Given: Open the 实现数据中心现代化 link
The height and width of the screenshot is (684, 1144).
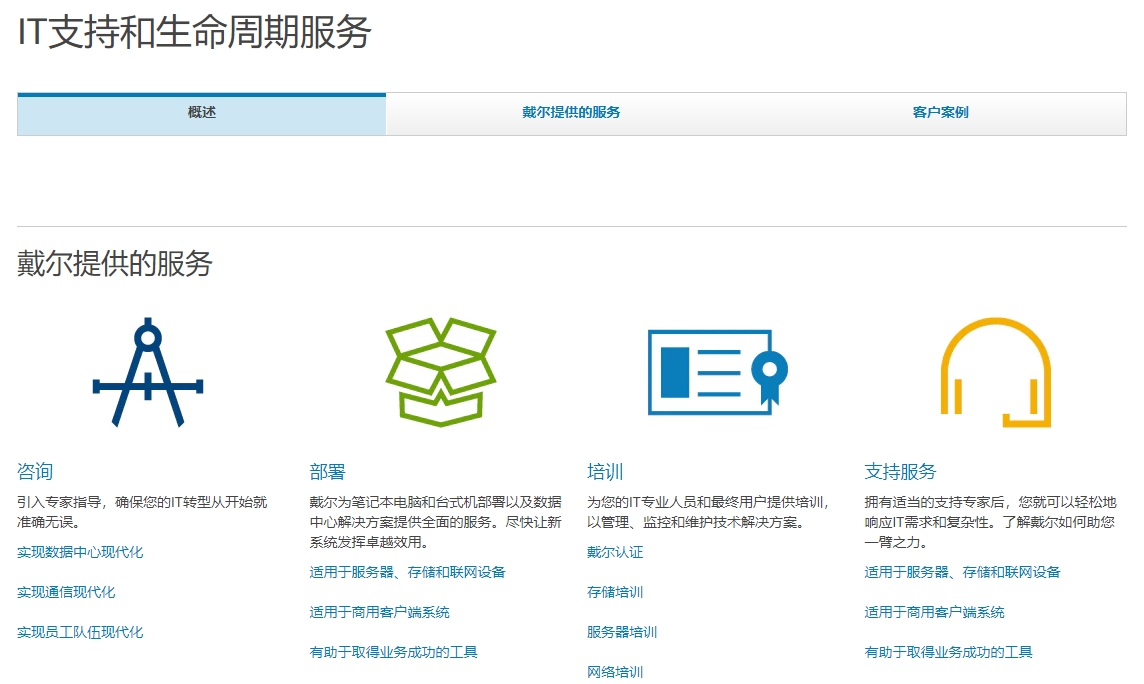Looking at the screenshot, I should 79,551.
